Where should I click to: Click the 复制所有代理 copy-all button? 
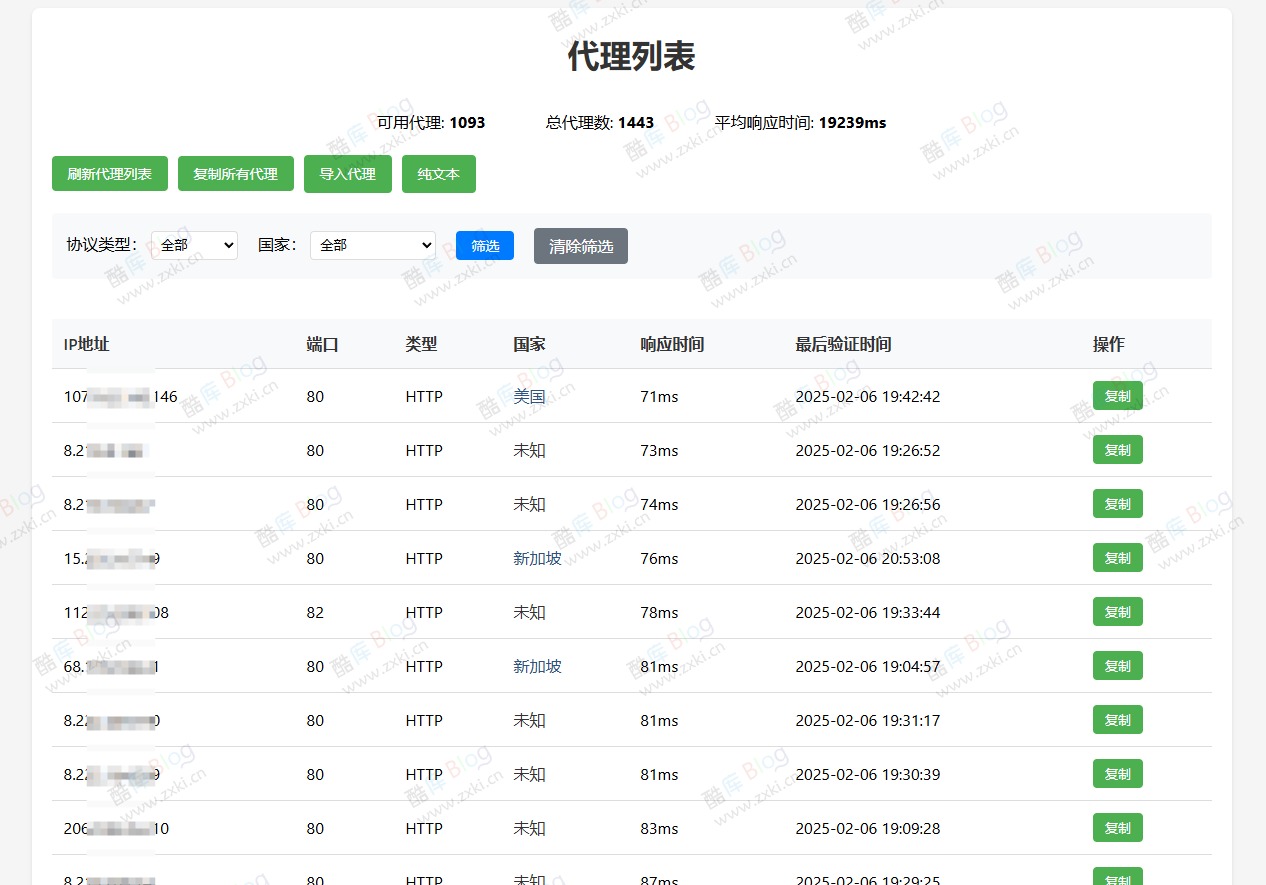tap(235, 173)
